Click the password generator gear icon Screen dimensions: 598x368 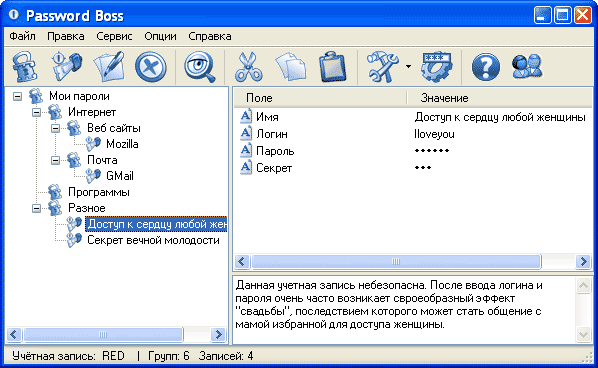(x=437, y=67)
